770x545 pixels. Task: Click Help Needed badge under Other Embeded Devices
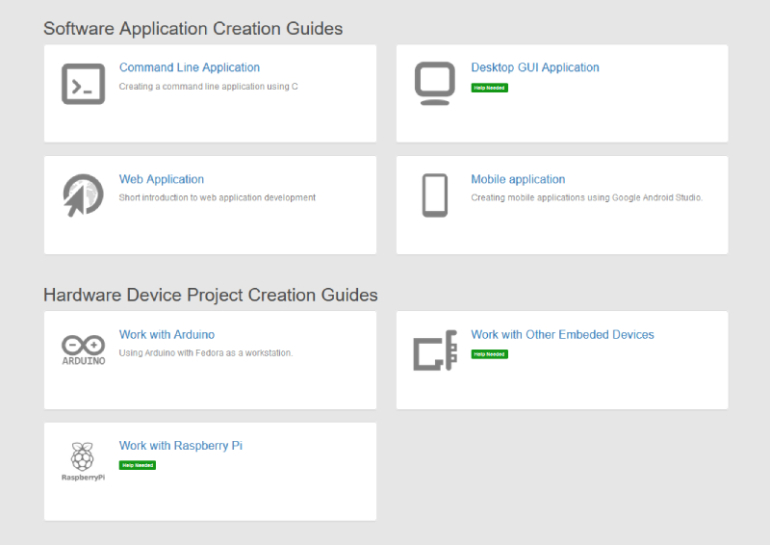[x=489, y=354]
